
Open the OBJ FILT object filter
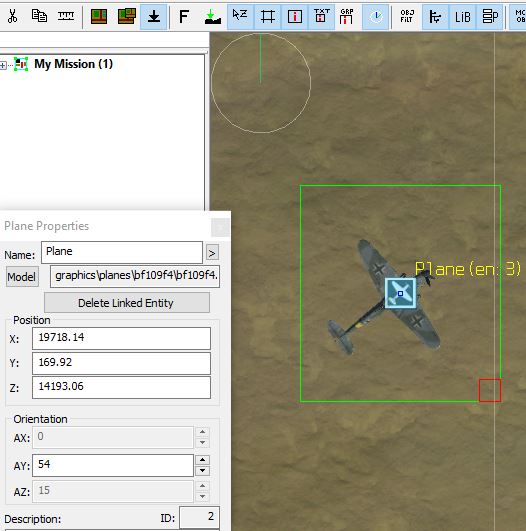click(x=407, y=16)
